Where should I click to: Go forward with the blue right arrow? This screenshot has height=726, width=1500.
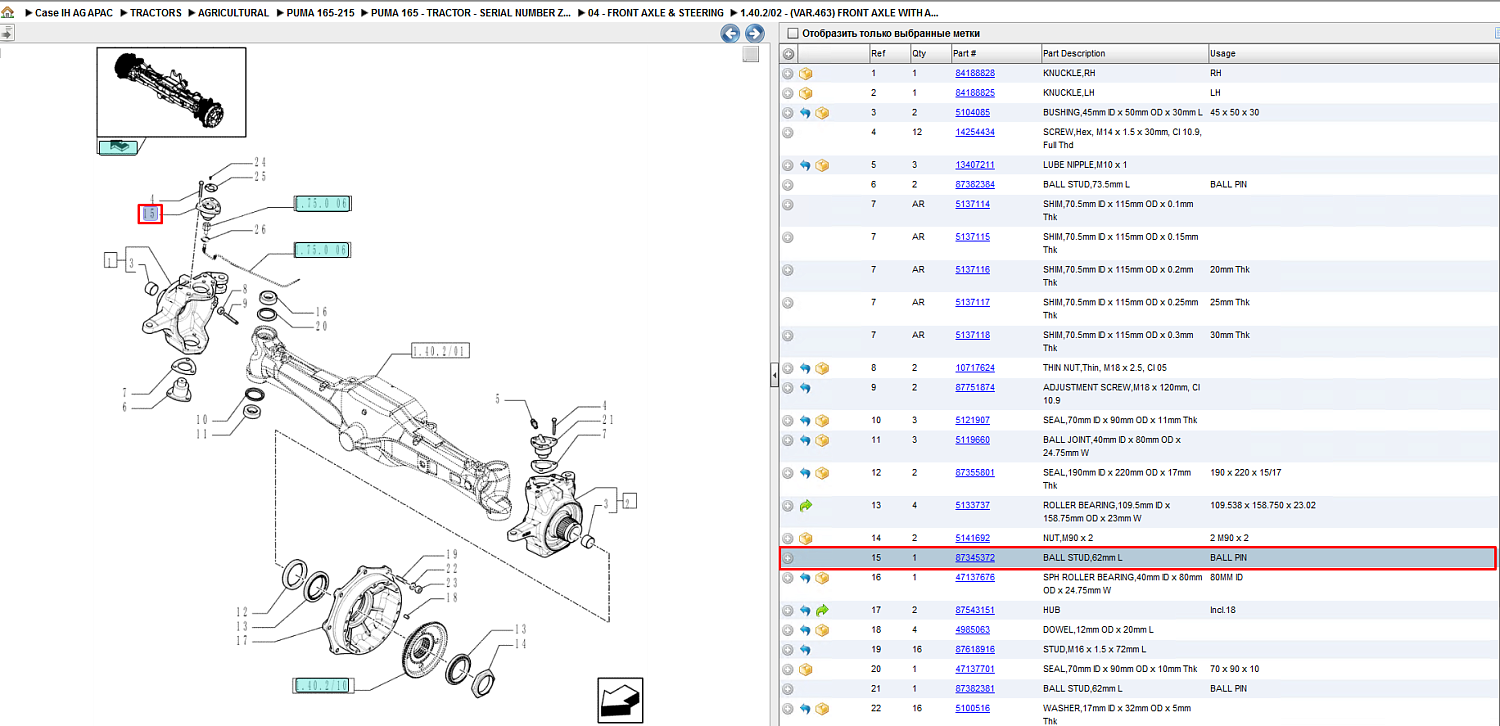click(755, 34)
